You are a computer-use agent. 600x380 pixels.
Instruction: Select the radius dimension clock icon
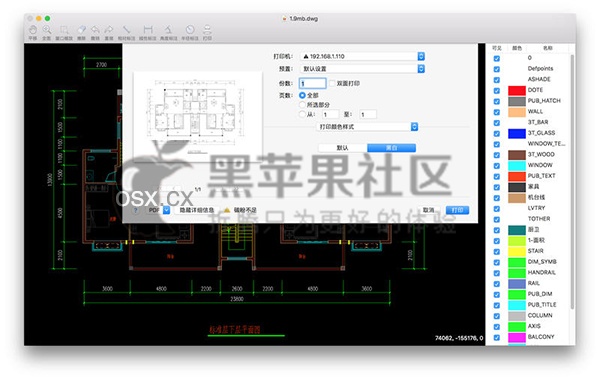click(x=190, y=30)
